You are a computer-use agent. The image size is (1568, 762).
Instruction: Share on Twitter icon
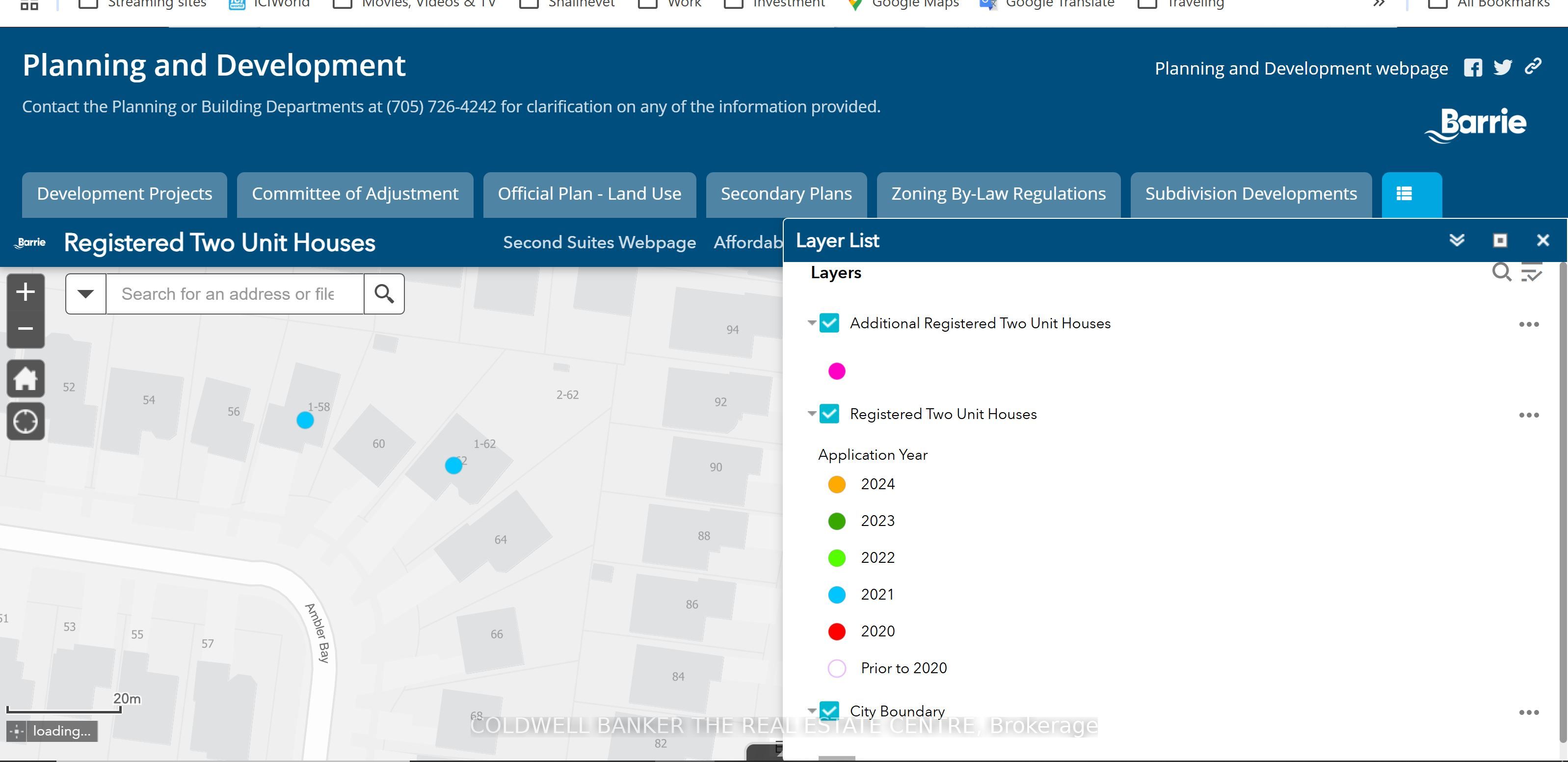point(1503,68)
